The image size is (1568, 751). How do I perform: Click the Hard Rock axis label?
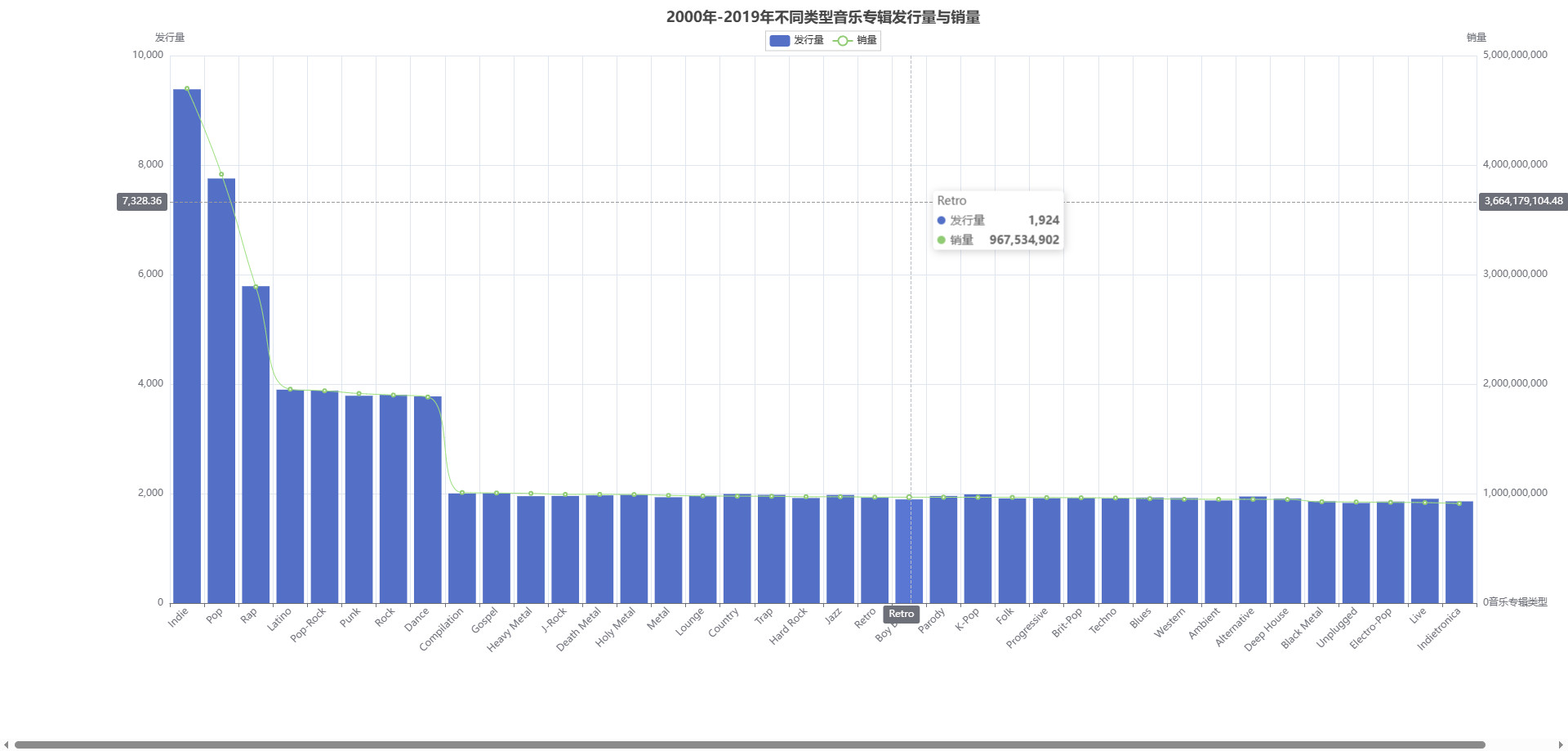coord(788,626)
